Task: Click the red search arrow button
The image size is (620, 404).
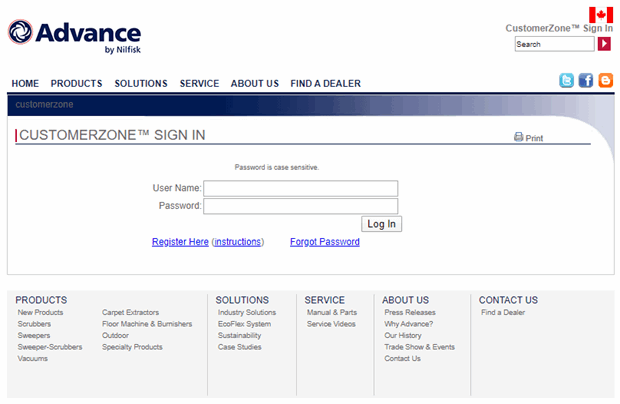Action: [604, 43]
